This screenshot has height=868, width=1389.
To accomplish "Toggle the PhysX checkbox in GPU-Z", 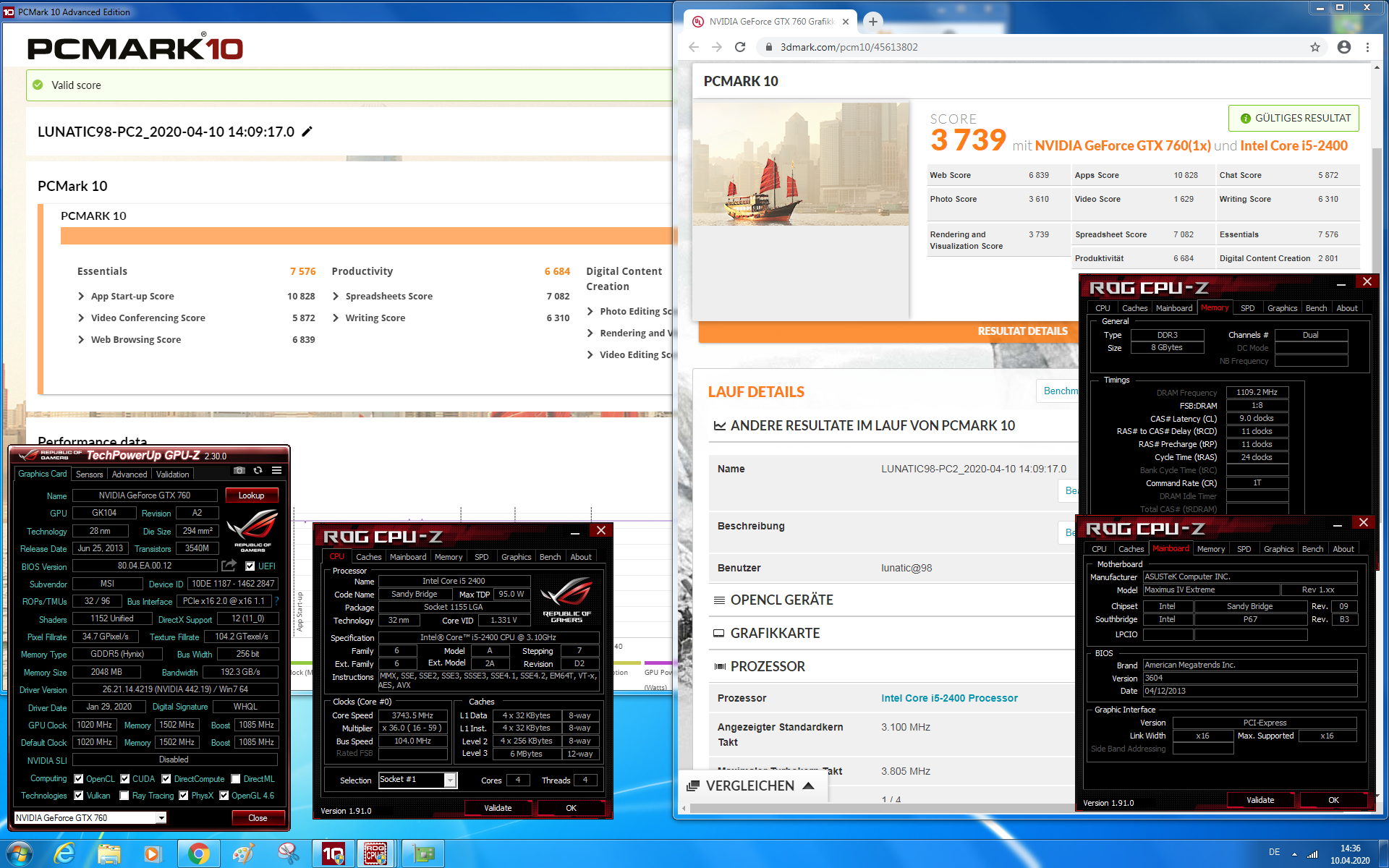I will point(184,796).
